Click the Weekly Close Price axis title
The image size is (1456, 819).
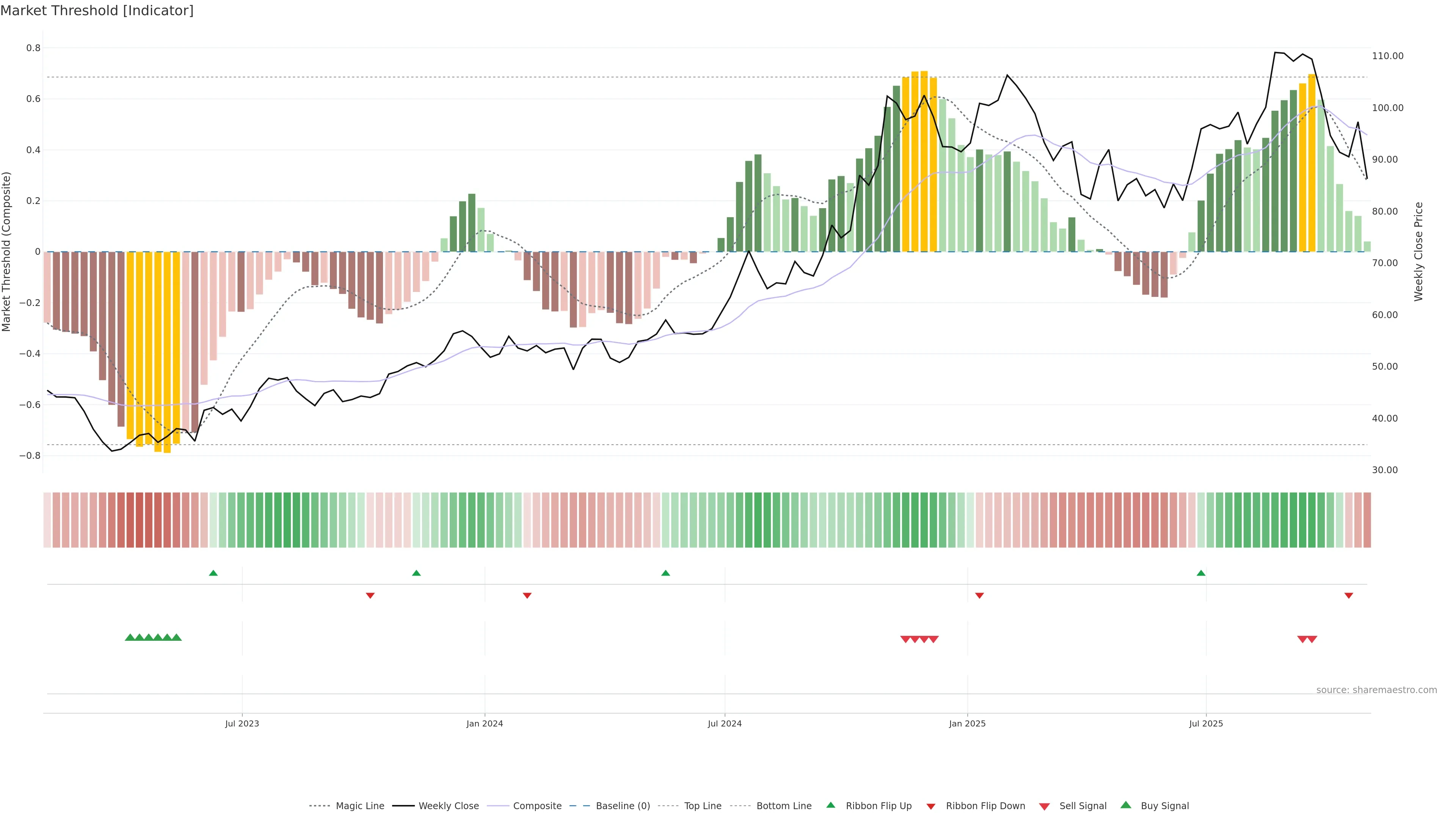point(1418,251)
